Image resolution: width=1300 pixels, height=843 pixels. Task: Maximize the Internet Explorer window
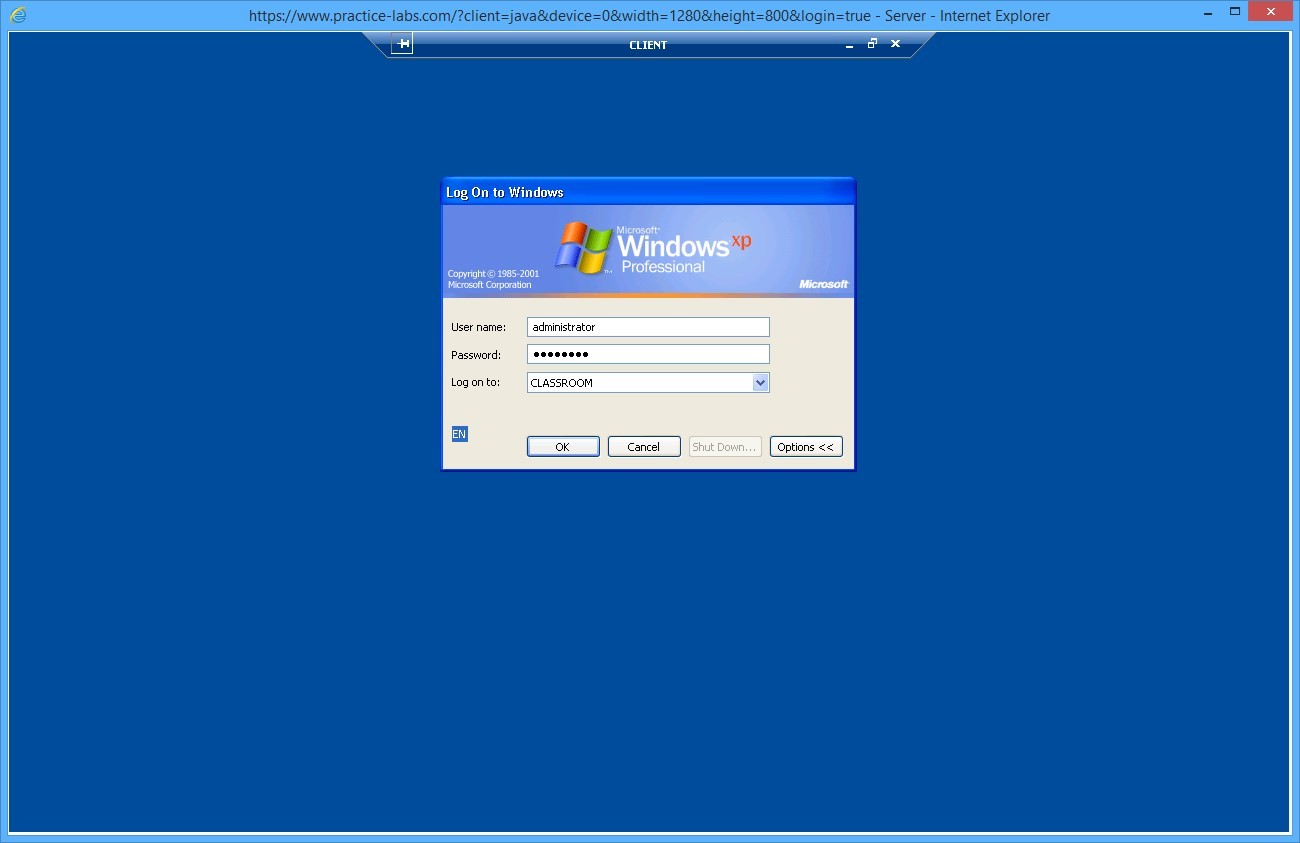point(1235,11)
